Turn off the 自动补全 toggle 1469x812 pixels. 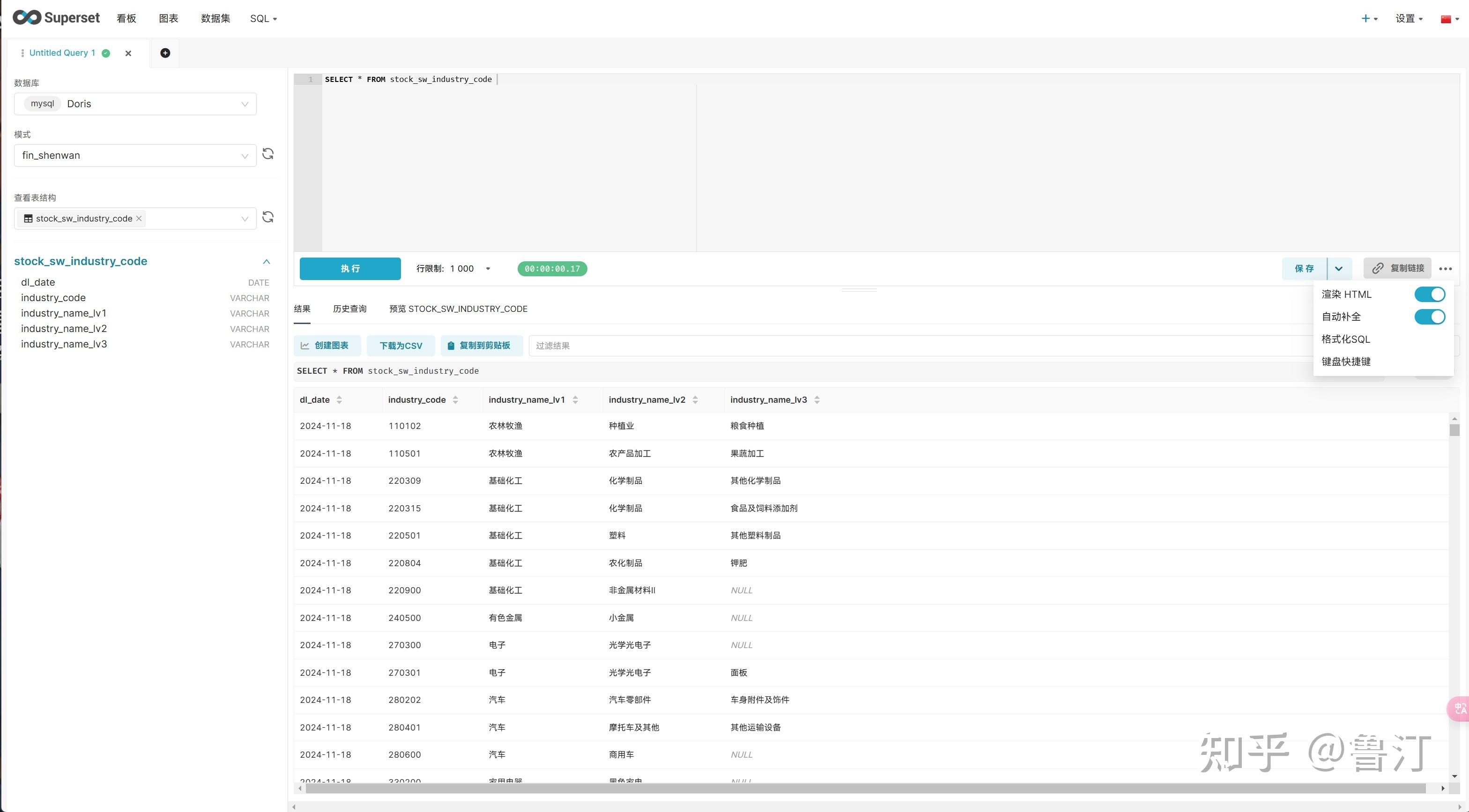1429,317
